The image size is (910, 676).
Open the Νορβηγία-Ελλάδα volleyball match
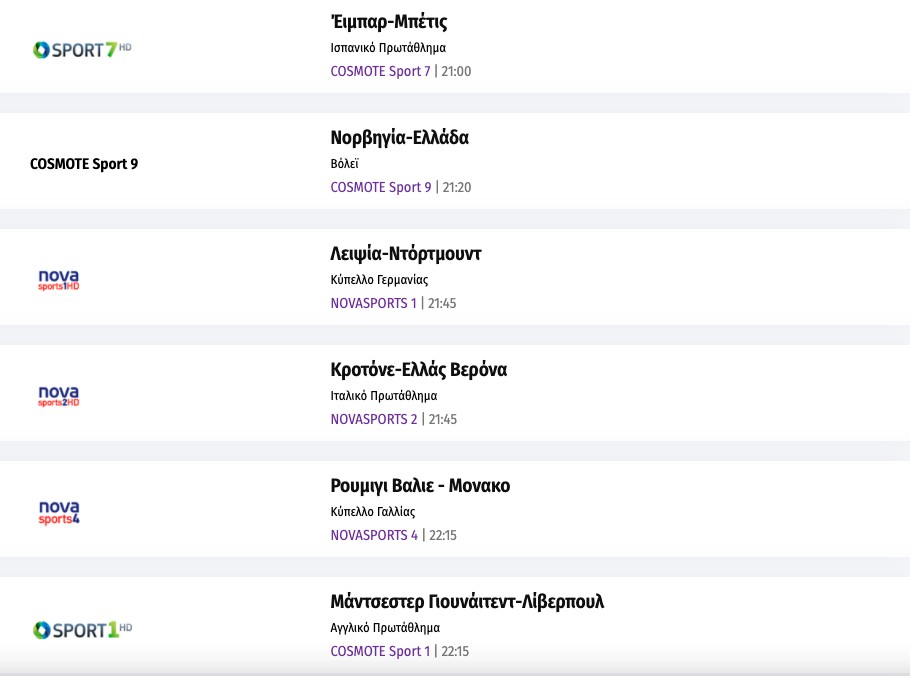pyautogui.click(x=399, y=138)
